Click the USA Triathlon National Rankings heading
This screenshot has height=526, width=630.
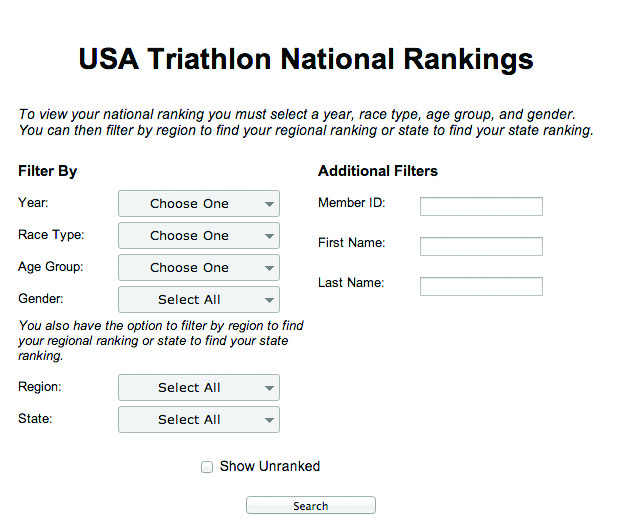pyautogui.click(x=305, y=59)
